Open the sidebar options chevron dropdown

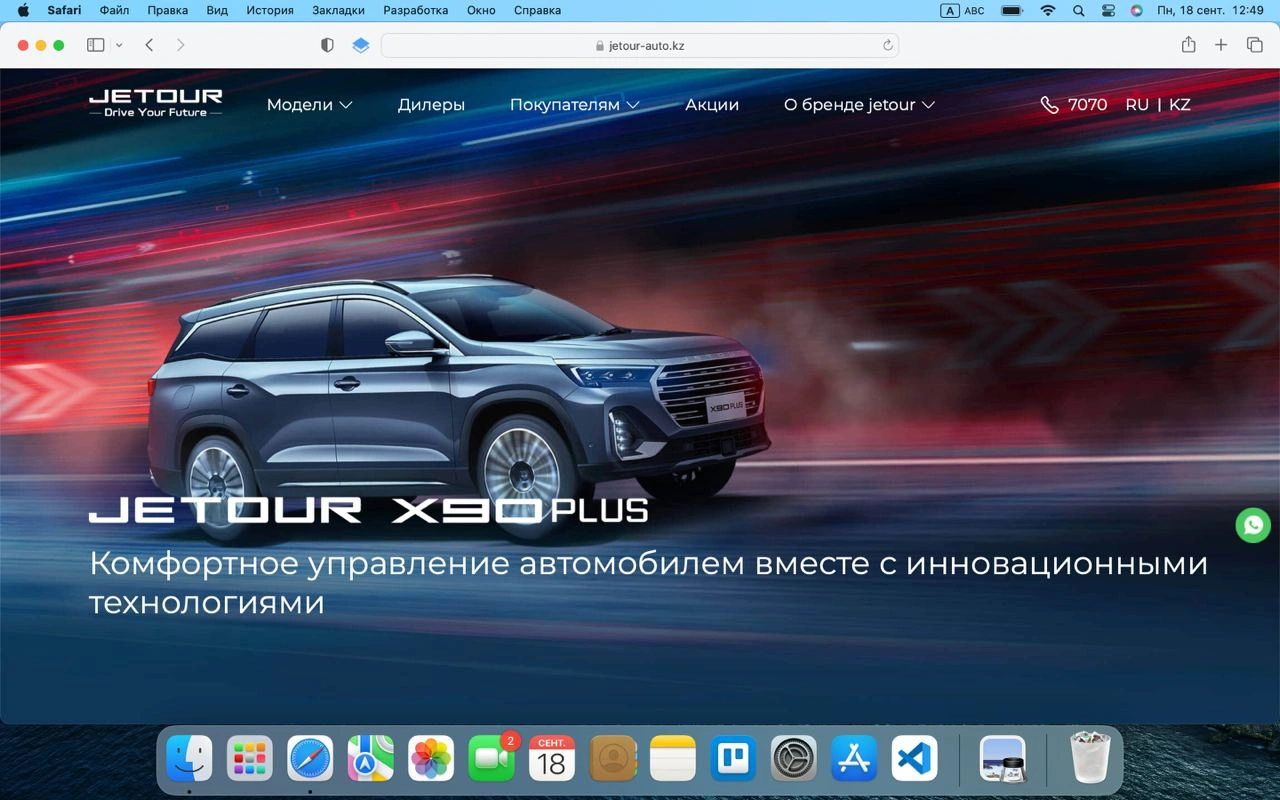coord(119,45)
